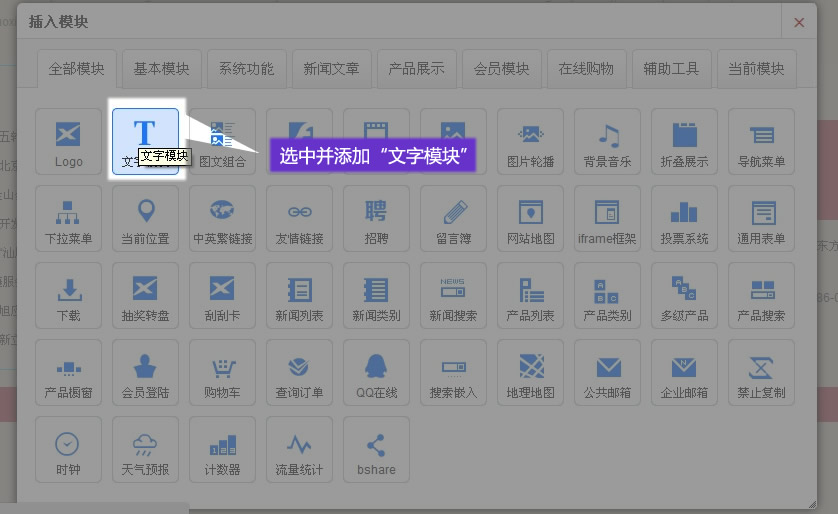Insert the bshare sharing module
The height and width of the screenshot is (514, 838).
point(376,449)
